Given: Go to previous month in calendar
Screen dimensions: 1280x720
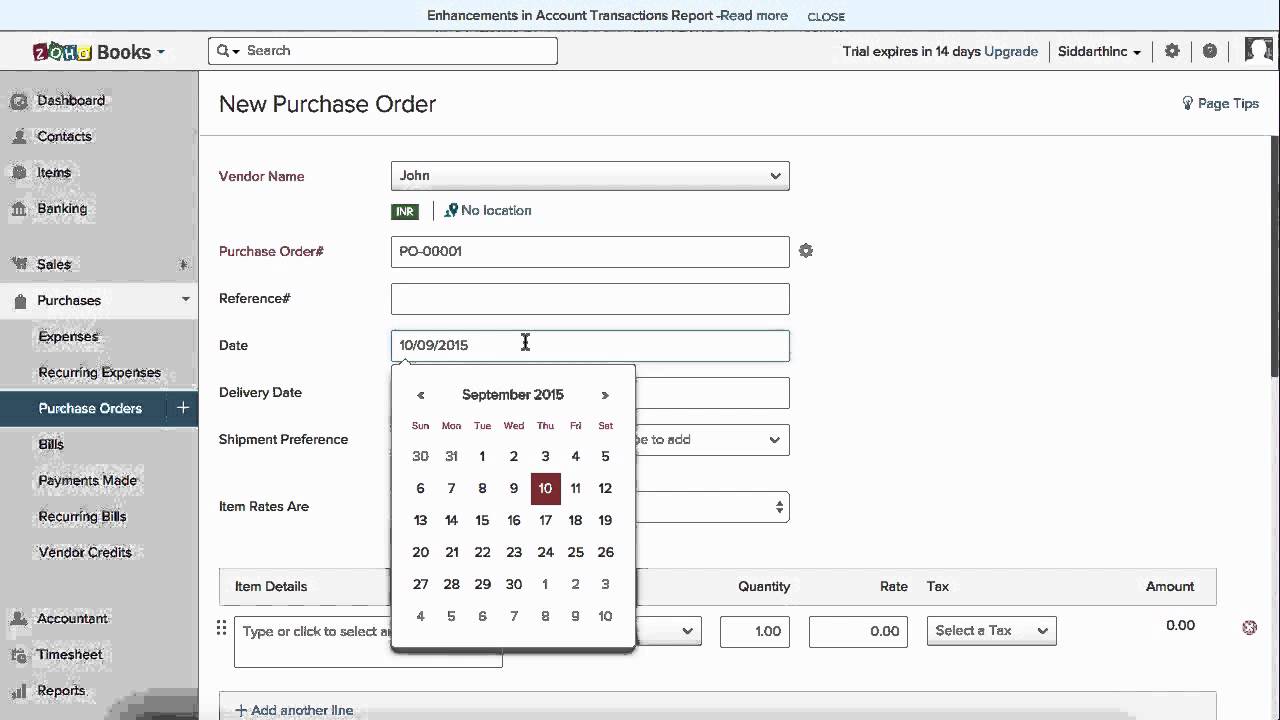Looking at the screenshot, I should (x=421, y=395).
